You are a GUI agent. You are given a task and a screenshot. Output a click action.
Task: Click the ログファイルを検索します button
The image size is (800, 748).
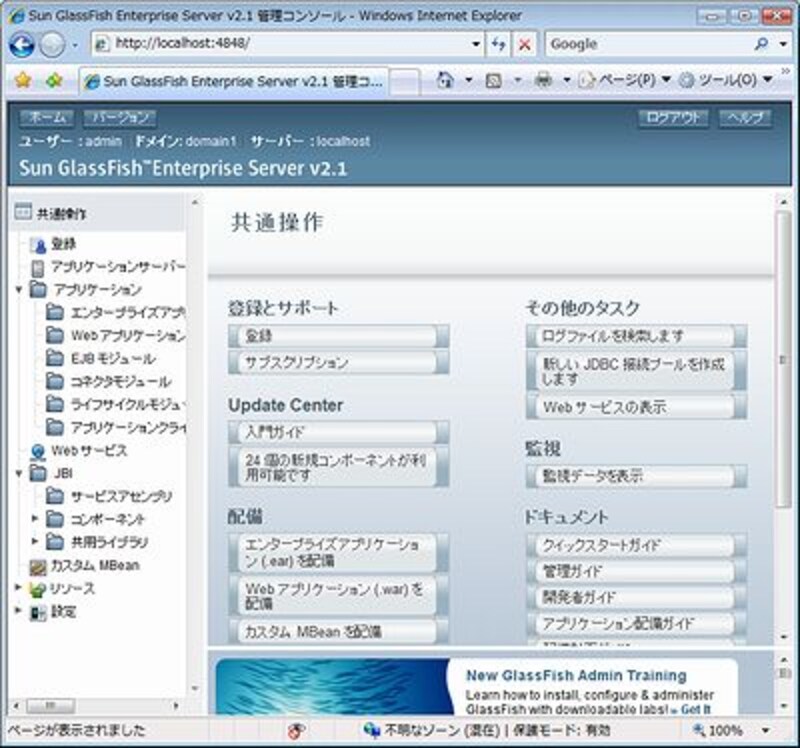pos(635,336)
